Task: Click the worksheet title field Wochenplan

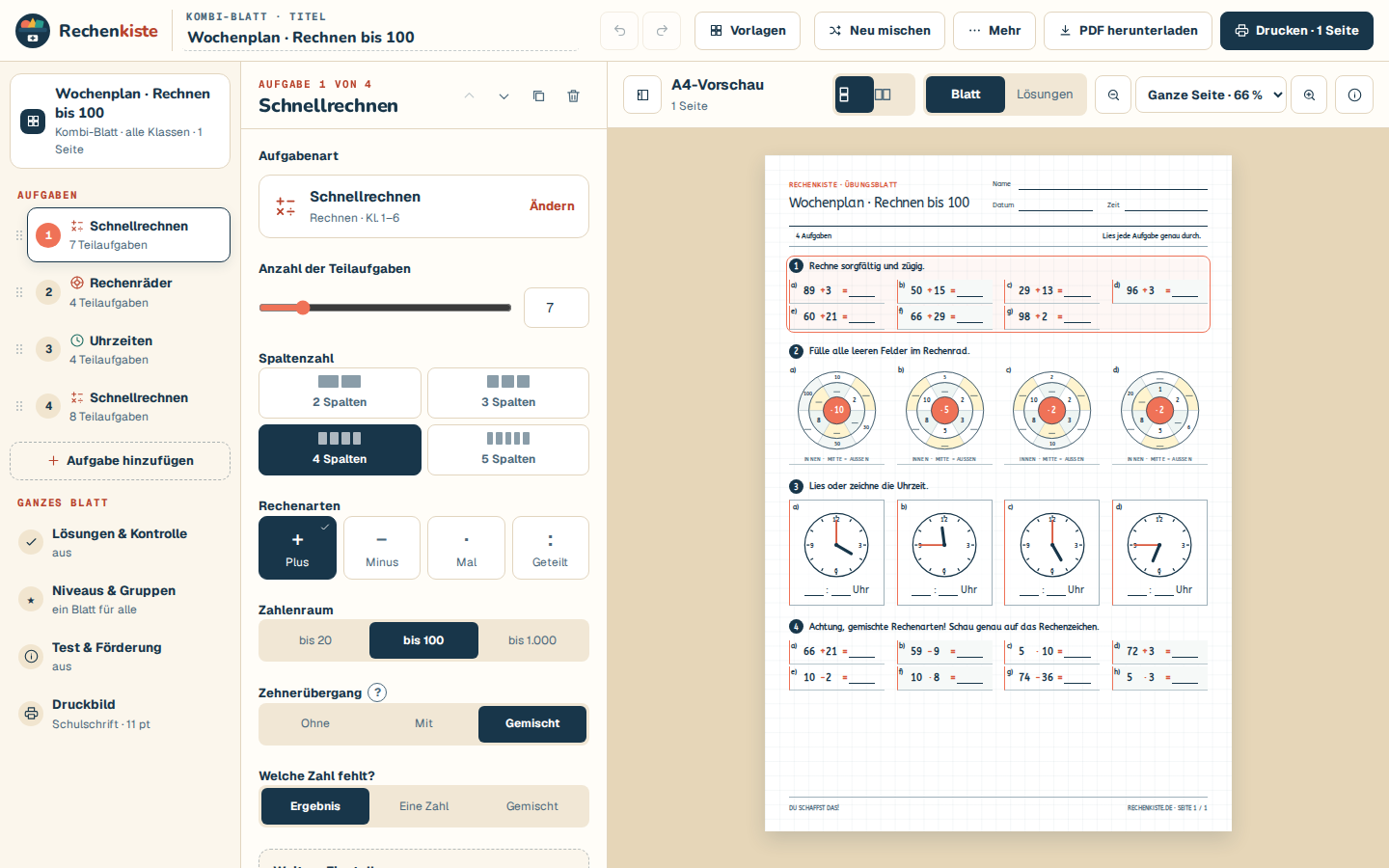Action: pos(381,37)
